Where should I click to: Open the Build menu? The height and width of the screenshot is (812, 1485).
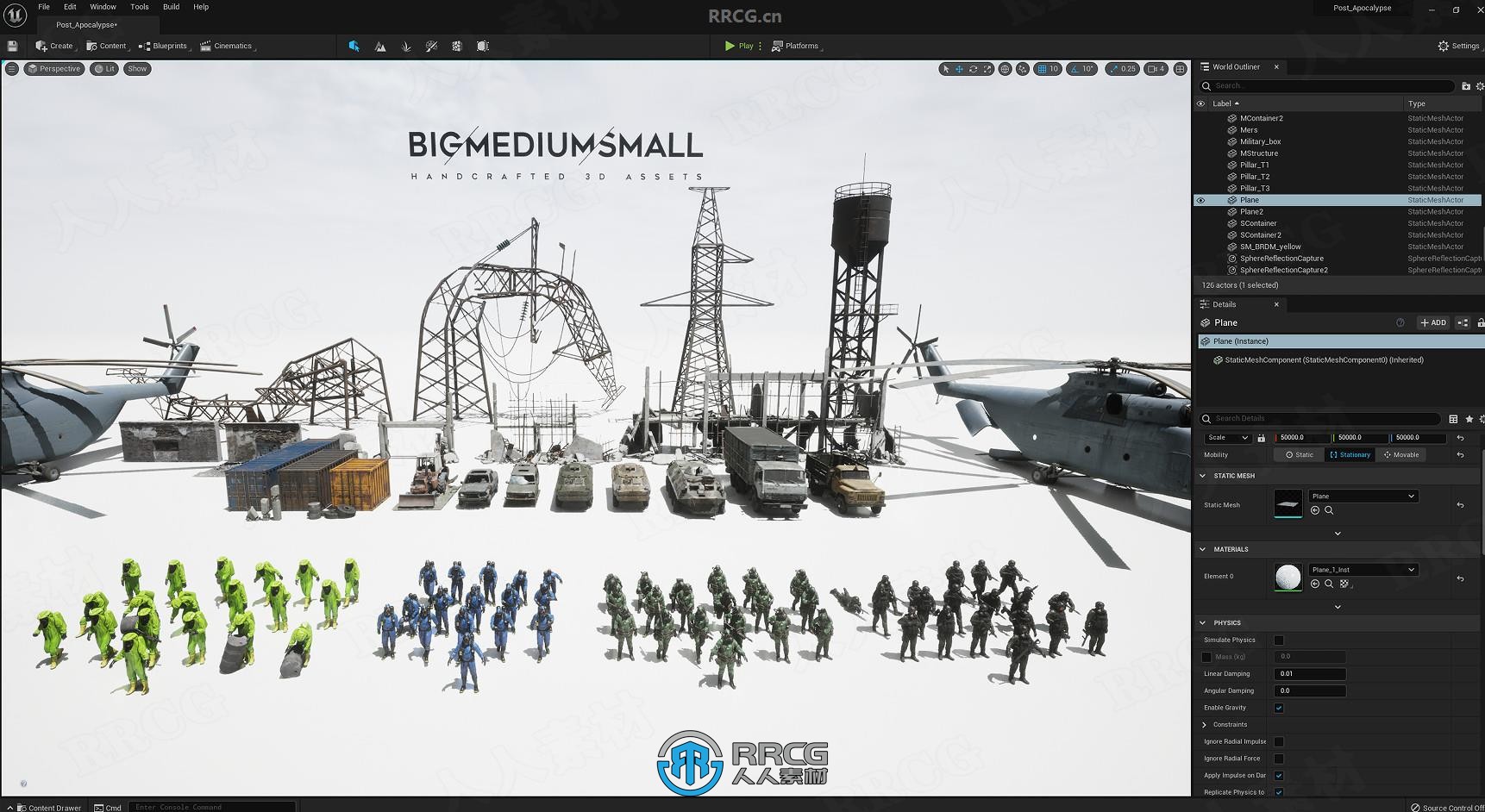point(172,7)
